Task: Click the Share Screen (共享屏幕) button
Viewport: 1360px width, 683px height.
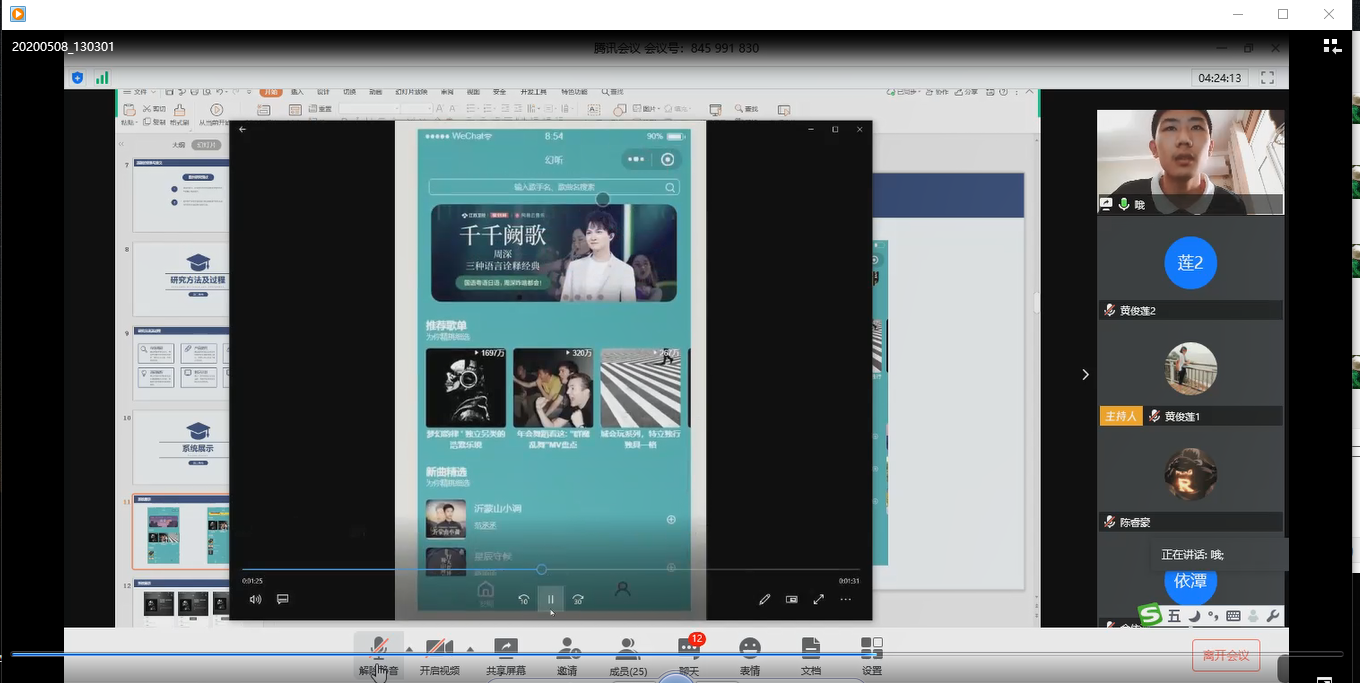Action: (506, 655)
